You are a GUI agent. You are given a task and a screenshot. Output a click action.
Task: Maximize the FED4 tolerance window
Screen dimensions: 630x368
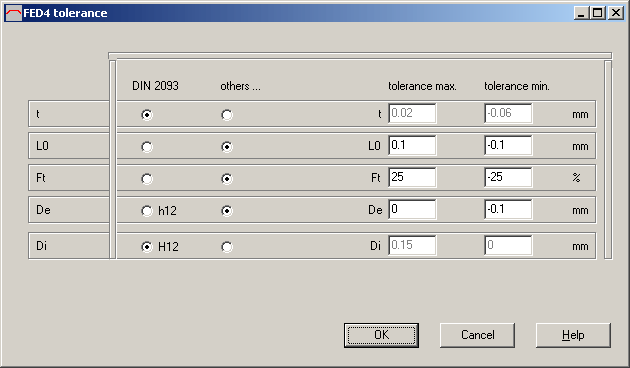coord(598,13)
